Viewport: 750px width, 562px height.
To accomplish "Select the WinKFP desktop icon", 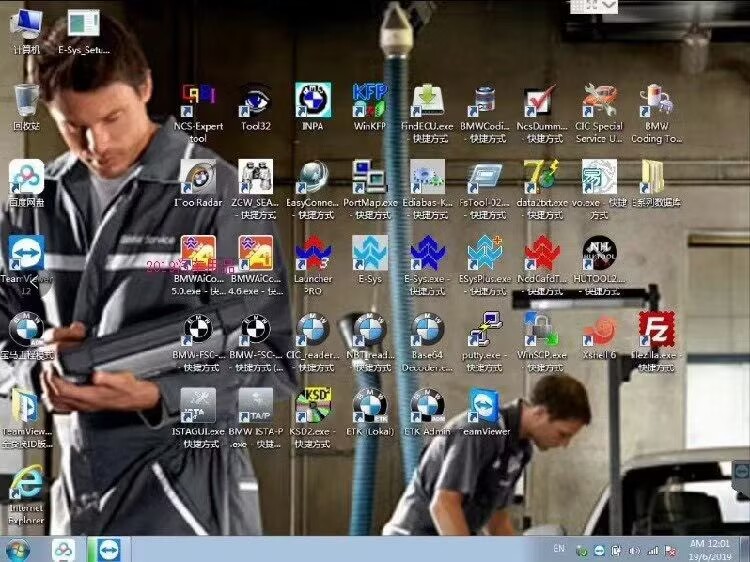I will [x=370, y=101].
